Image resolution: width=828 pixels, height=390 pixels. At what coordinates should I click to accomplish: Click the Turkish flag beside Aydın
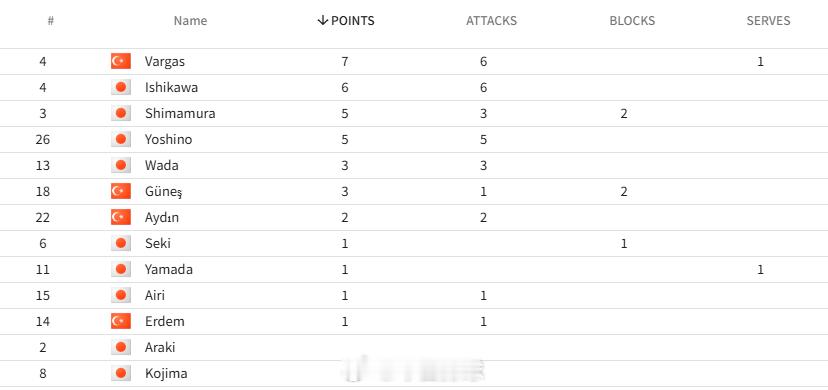point(120,217)
